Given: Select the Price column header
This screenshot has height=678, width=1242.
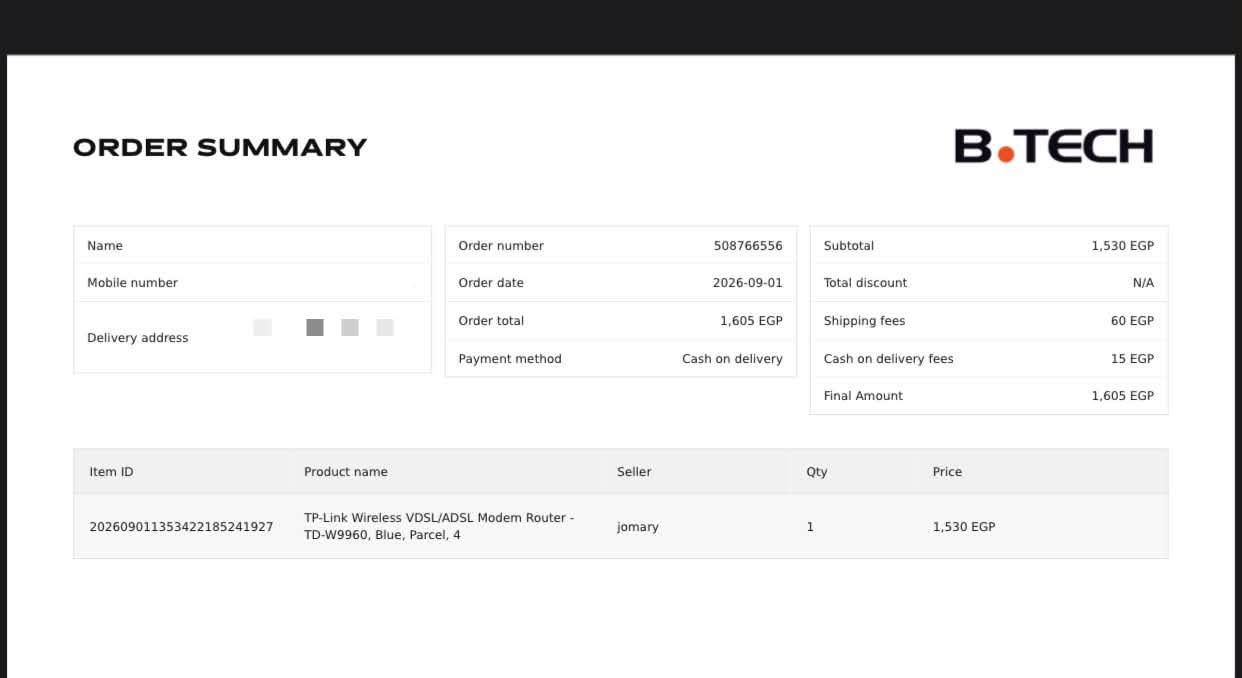Looking at the screenshot, I should point(947,472).
